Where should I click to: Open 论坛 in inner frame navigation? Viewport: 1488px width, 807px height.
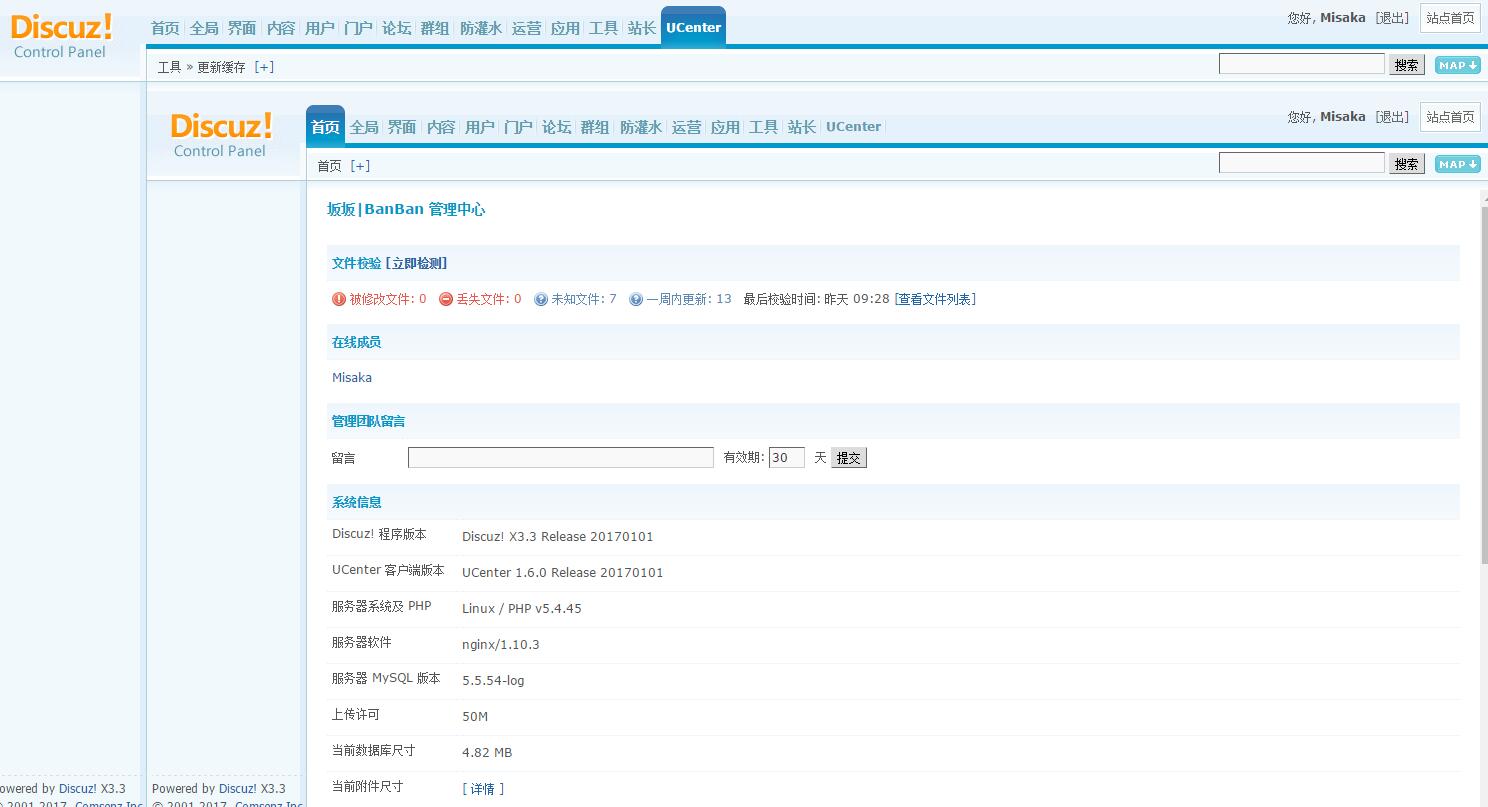[557, 127]
